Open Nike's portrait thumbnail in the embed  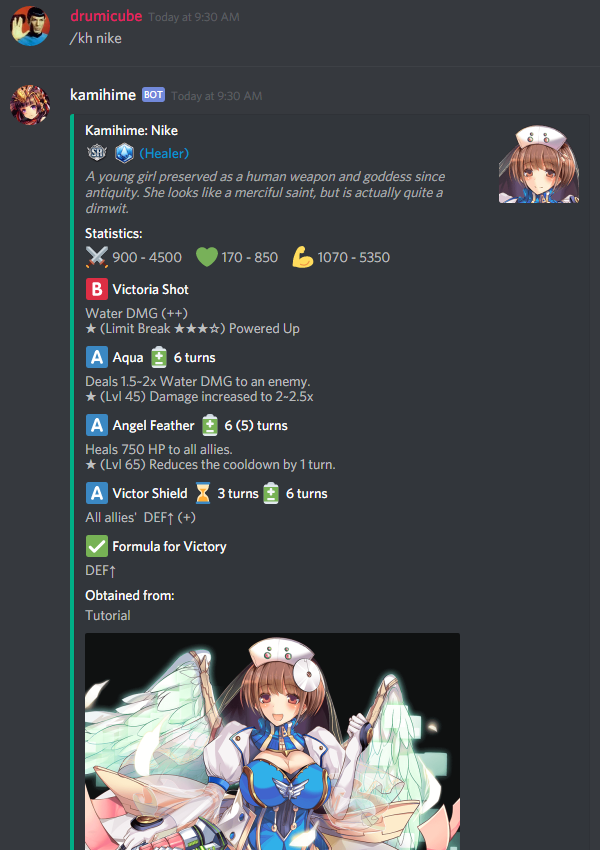click(x=539, y=164)
